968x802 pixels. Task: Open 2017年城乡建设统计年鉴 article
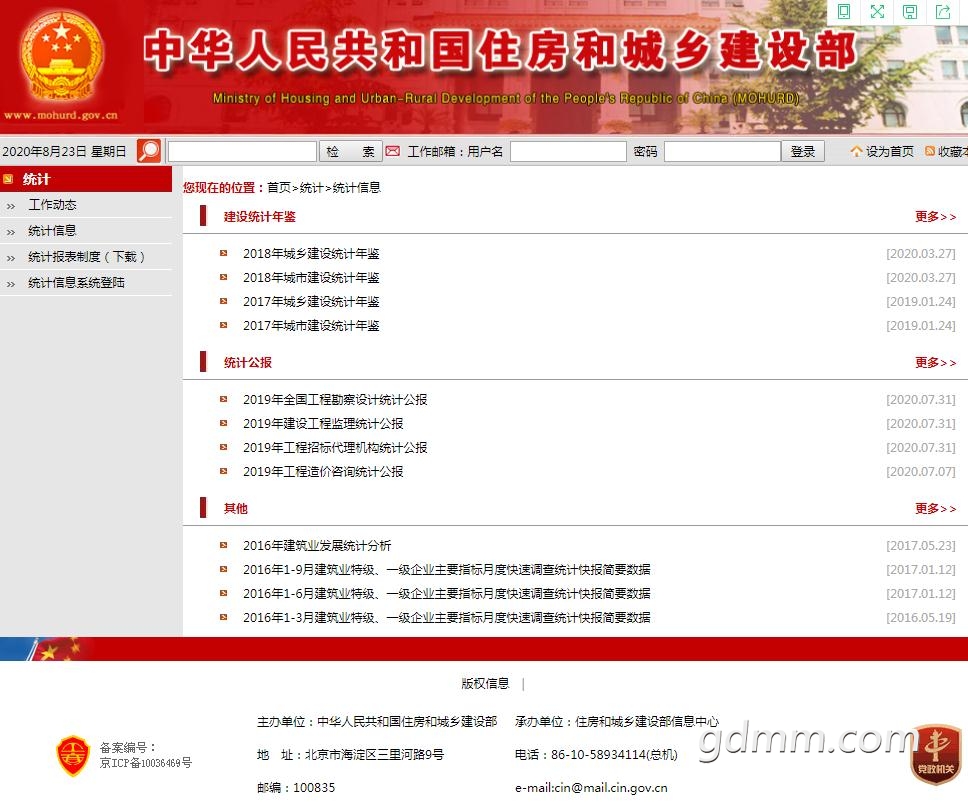pyautogui.click(x=311, y=302)
